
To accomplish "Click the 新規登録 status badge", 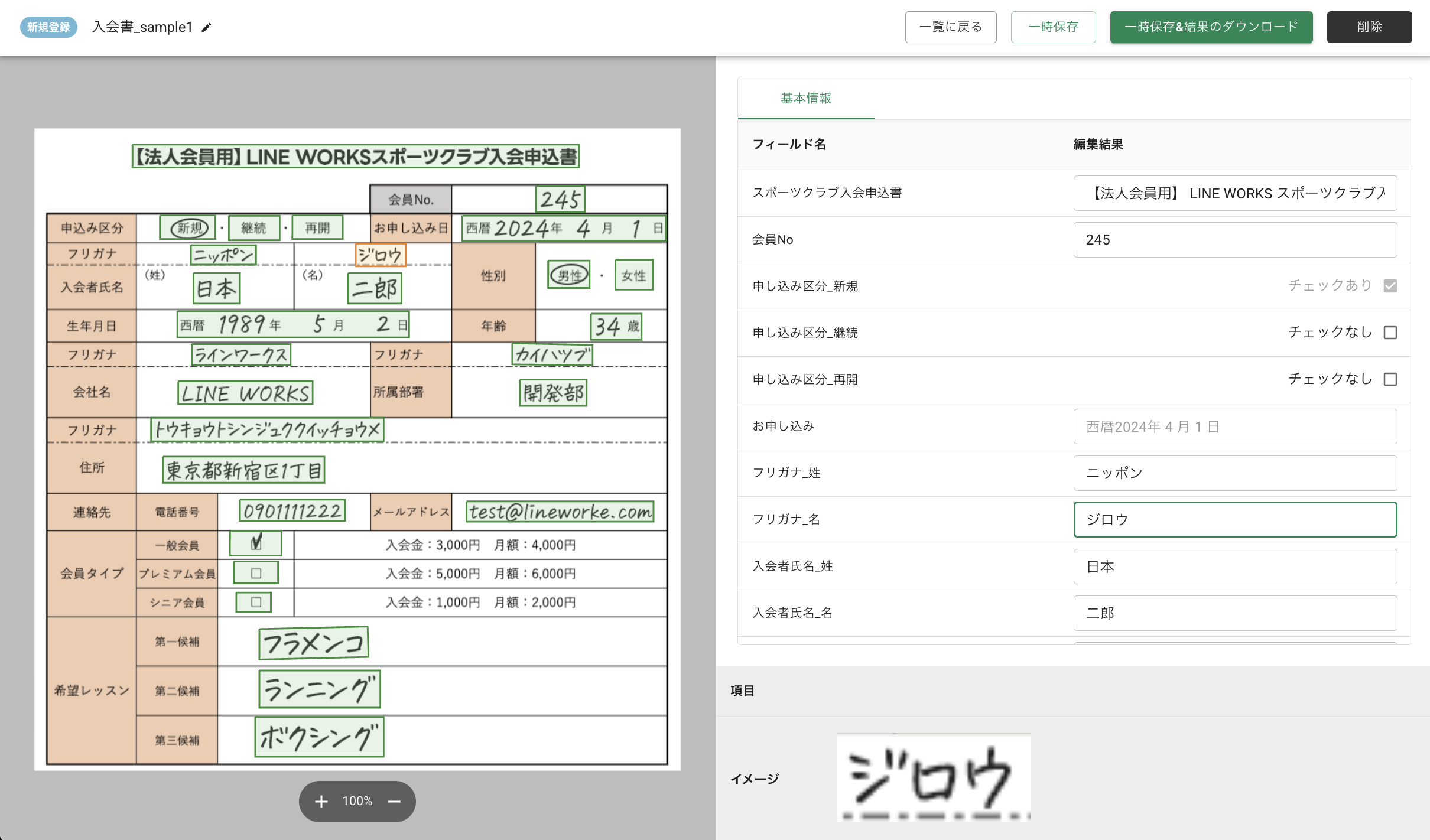I will tap(48, 26).
